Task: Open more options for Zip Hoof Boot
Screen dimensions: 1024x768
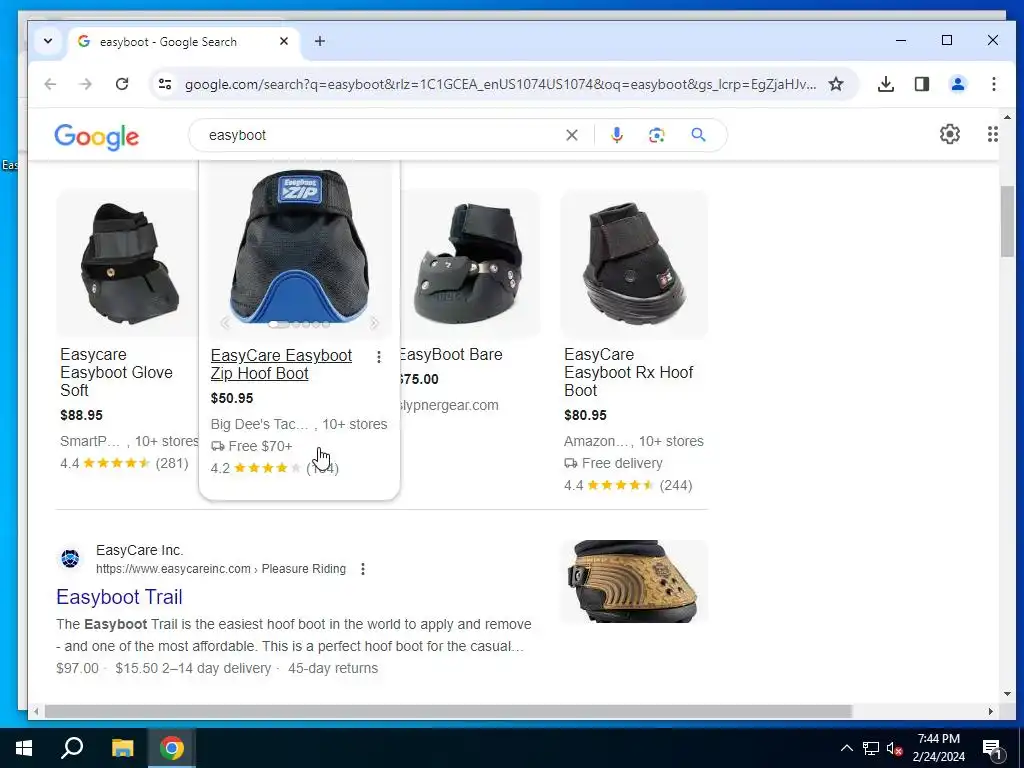Action: coord(379,357)
